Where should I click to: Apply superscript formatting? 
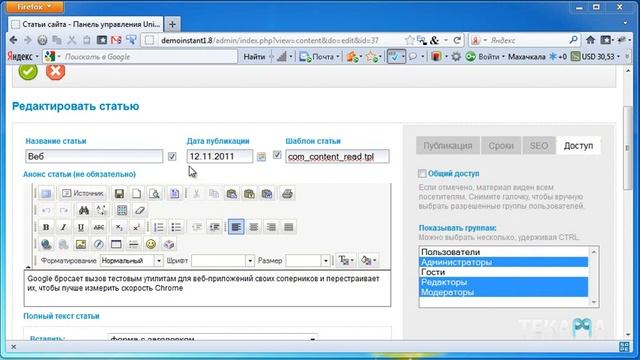tap(136, 227)
